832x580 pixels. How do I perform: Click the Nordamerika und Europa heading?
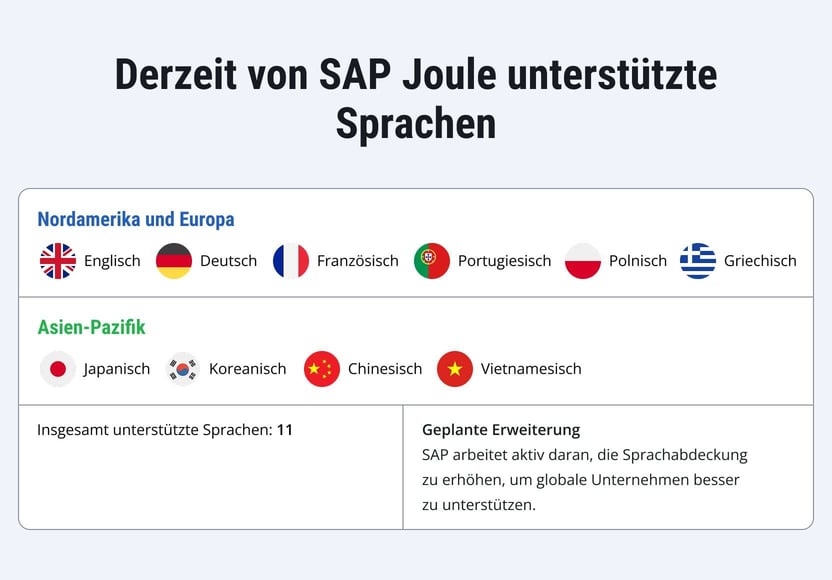[x=136, y=219]
